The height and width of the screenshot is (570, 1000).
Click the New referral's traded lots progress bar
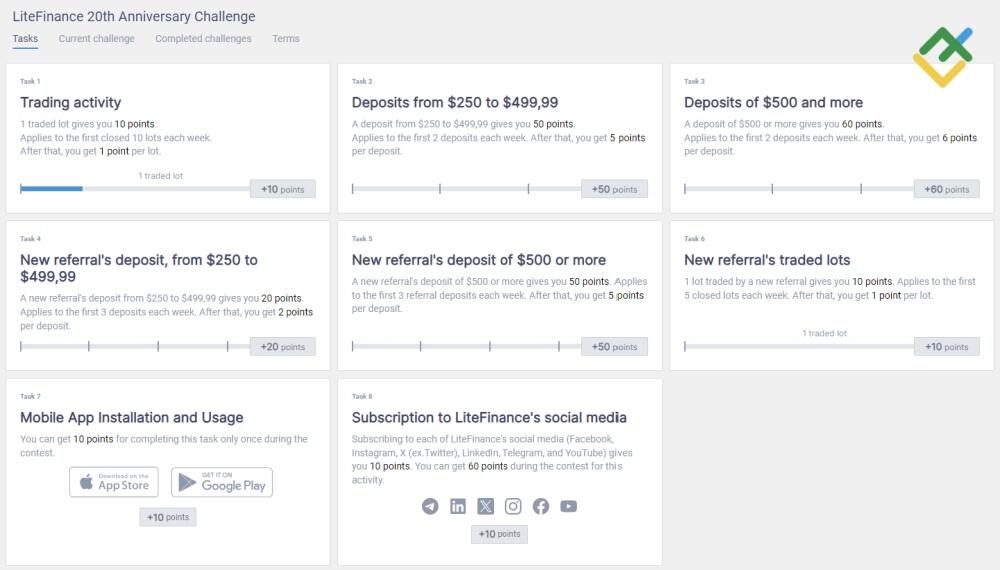click(x=798, y=346)
